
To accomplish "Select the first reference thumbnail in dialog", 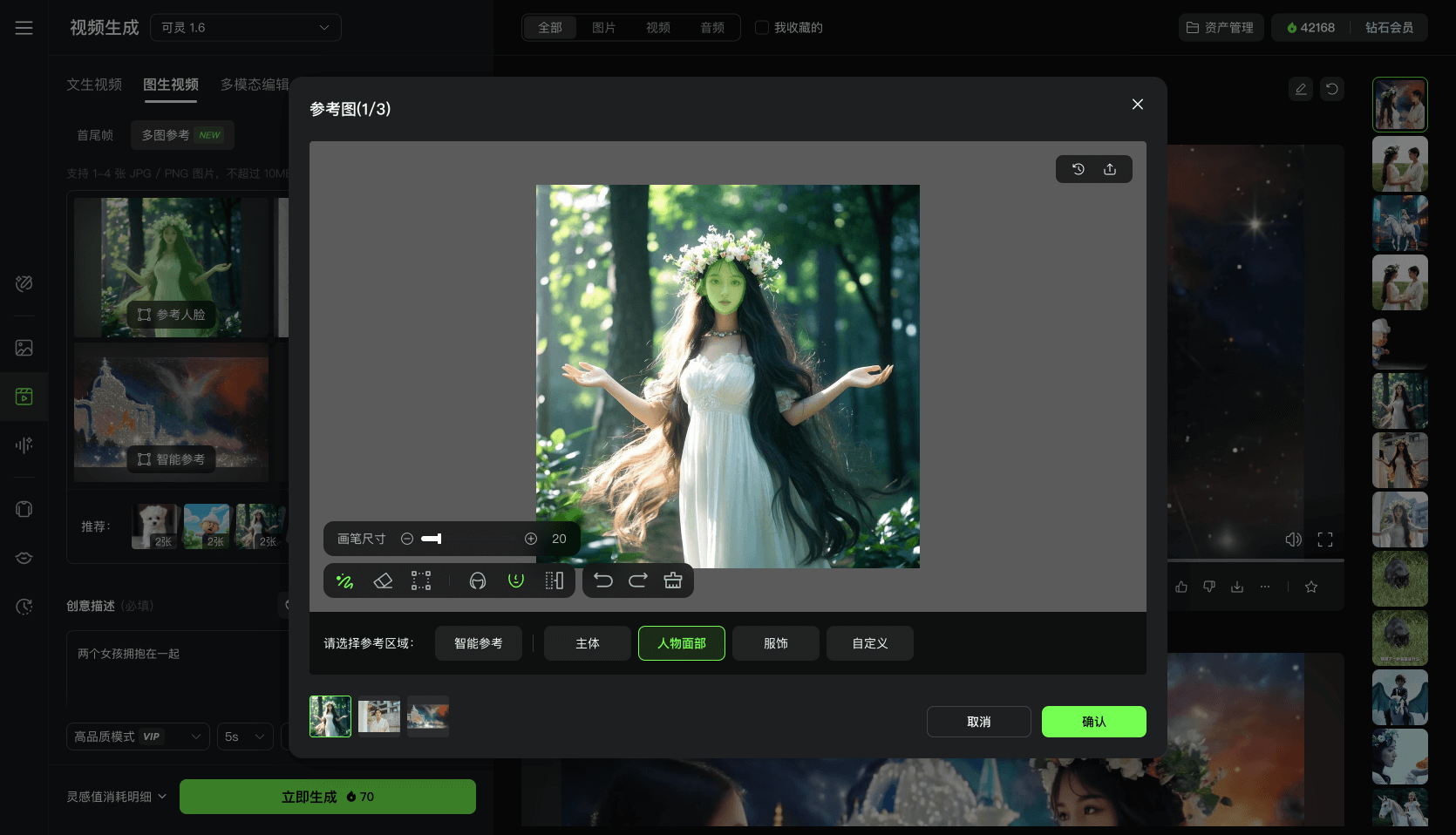I will pyautogui.click(x=330, y=716).
